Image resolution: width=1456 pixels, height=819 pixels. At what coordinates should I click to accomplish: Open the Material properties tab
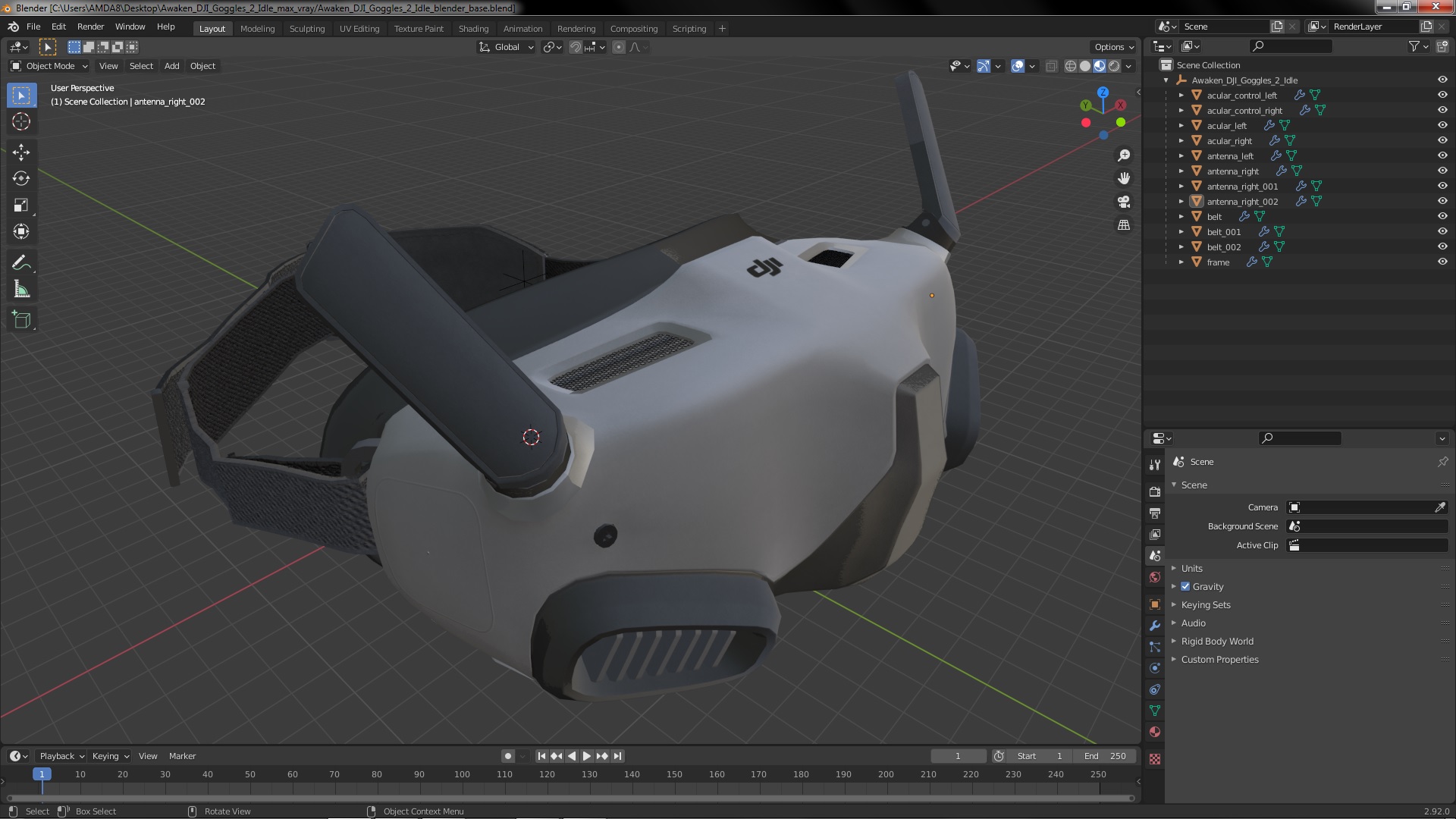1155,732
